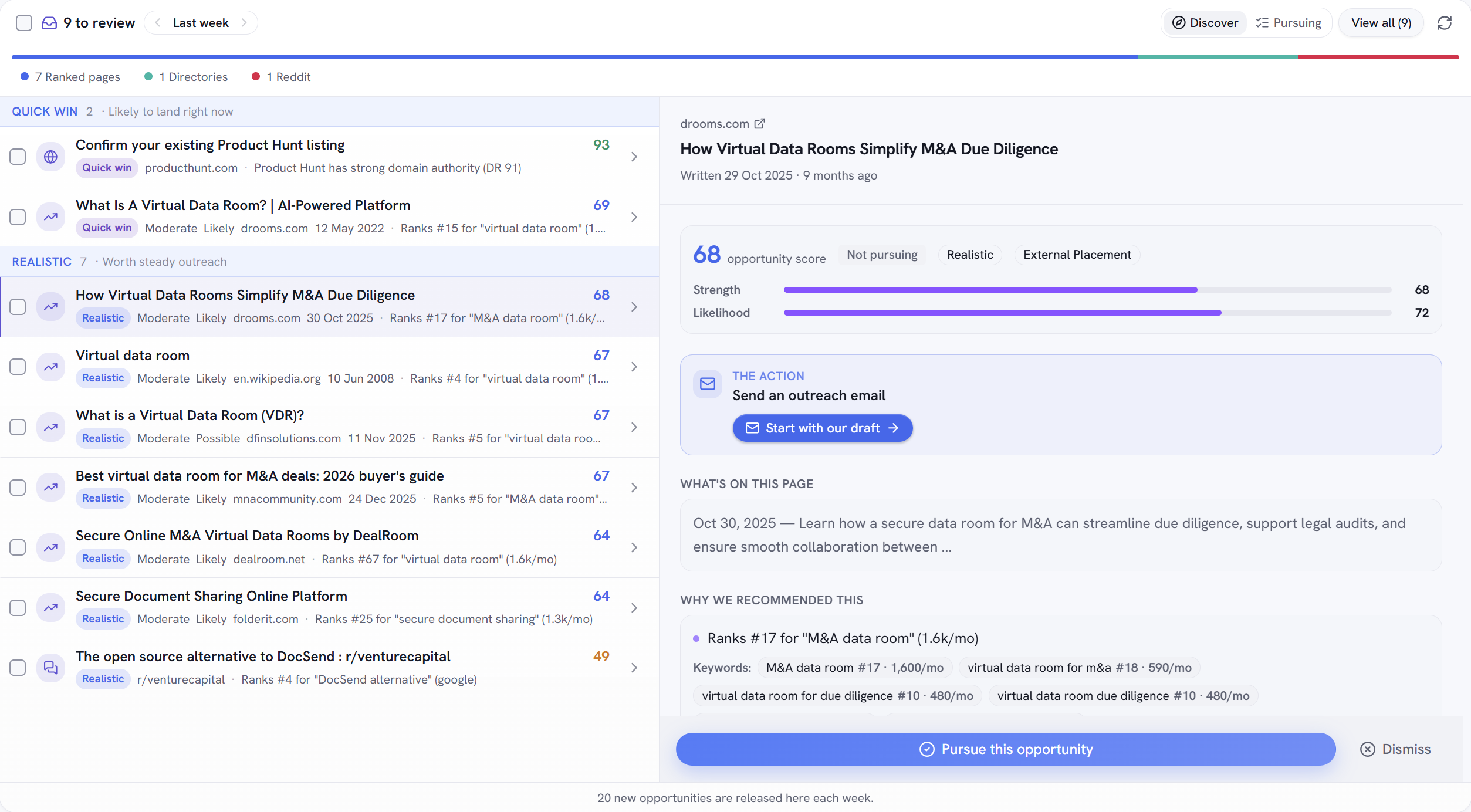Click the score '49' on the r/venturecapital row
The height and width of the screenshot is (812, 1471).
601,657
